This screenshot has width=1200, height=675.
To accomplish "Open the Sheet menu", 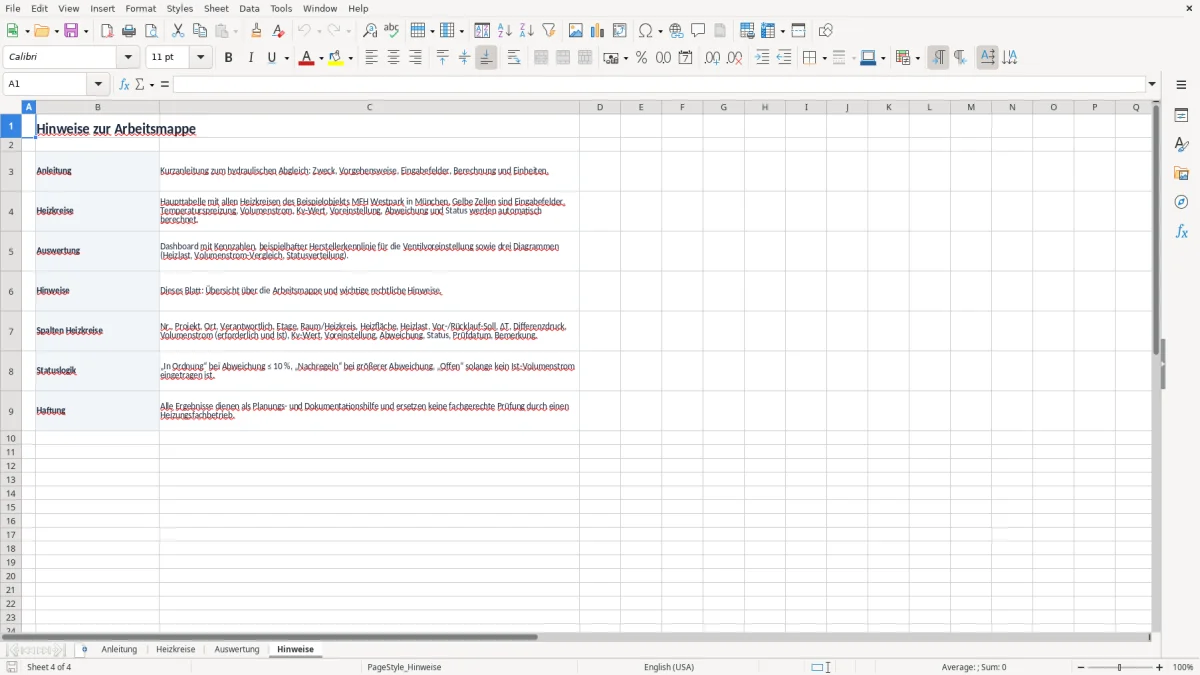I will pos(216,8).
